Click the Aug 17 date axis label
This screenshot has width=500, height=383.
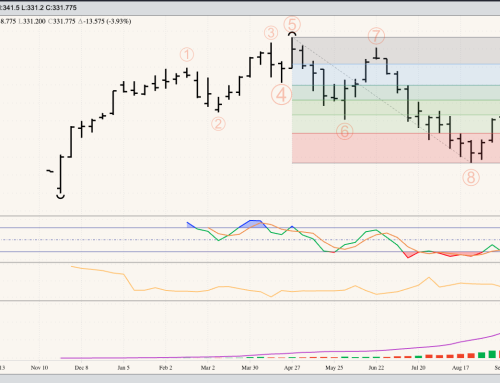[x=460, y=368]
